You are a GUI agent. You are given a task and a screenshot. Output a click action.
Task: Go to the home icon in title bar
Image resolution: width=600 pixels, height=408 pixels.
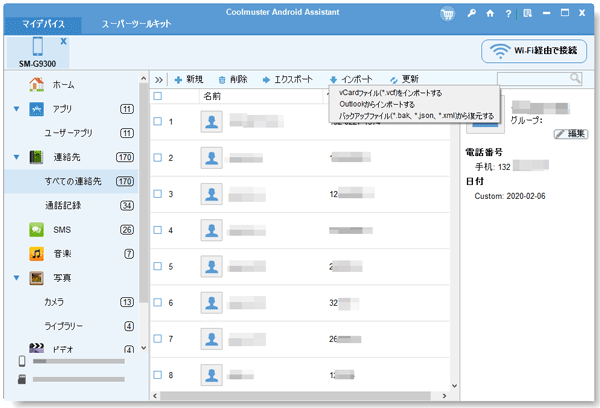pyautogui.click(x=490, y=13)
